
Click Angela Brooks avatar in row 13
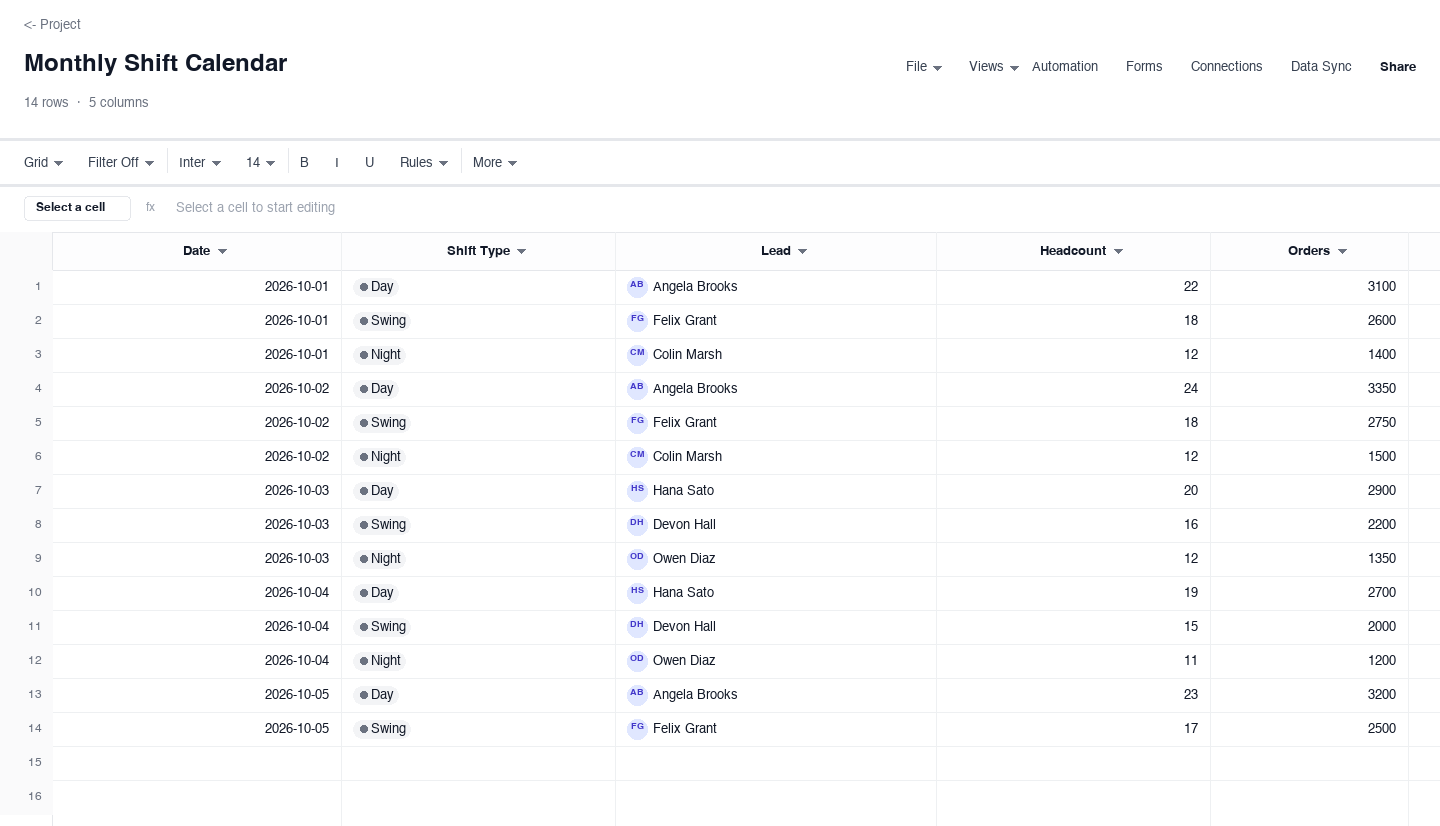tap(637, 695)
